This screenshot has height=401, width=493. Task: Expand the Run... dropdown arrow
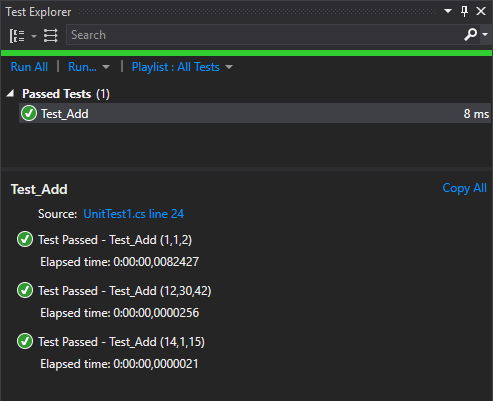coord(106,67)
